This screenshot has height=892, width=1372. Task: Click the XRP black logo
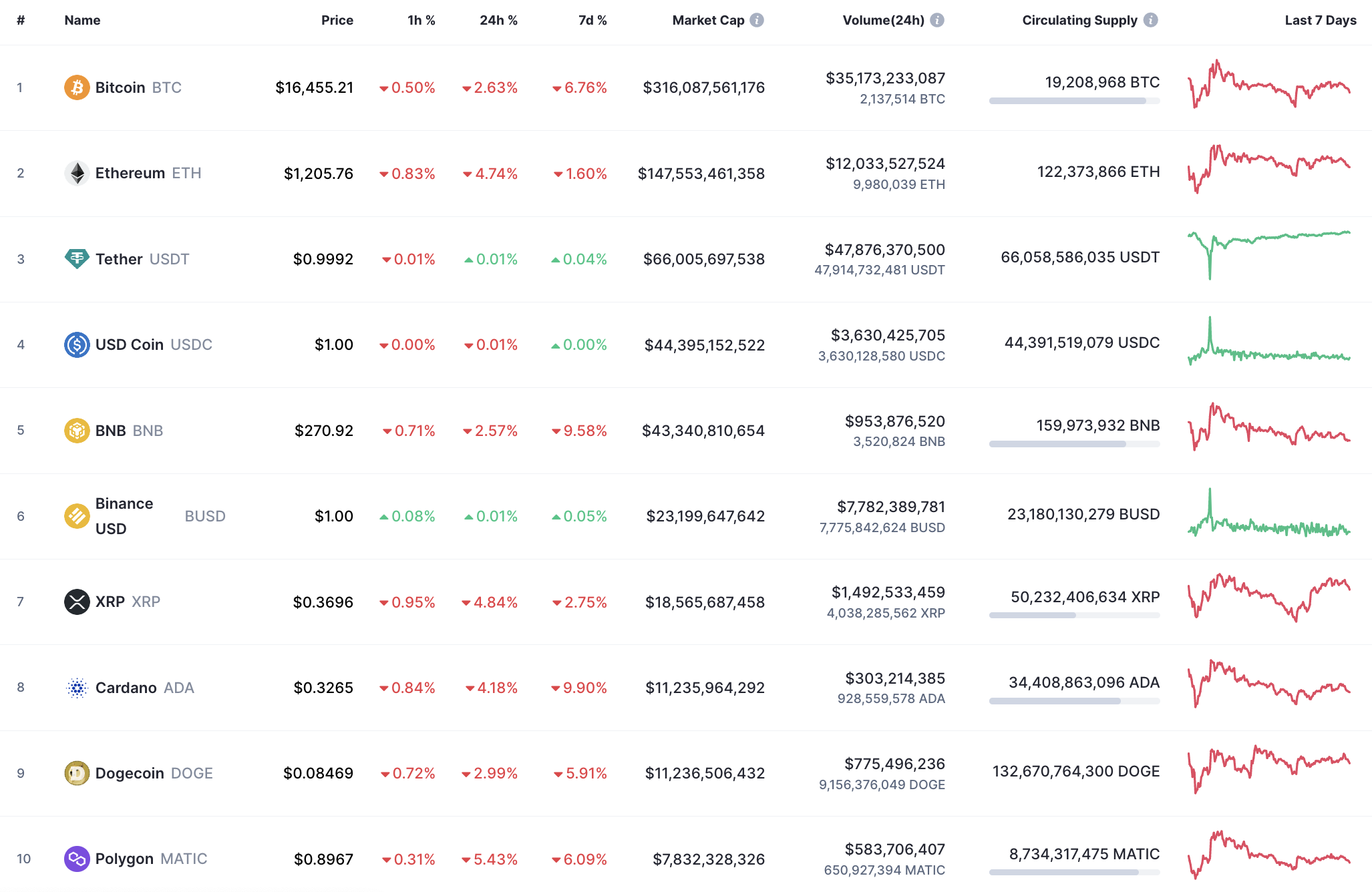click(77, 601)
